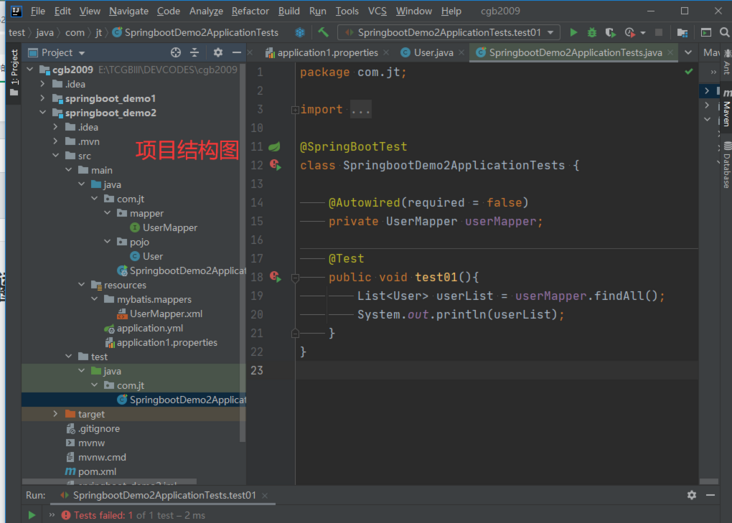732x523 pixels.
Task: Click the snowflake icon in navigation bar
Action: pyautogui.click(x=300, y=32)
